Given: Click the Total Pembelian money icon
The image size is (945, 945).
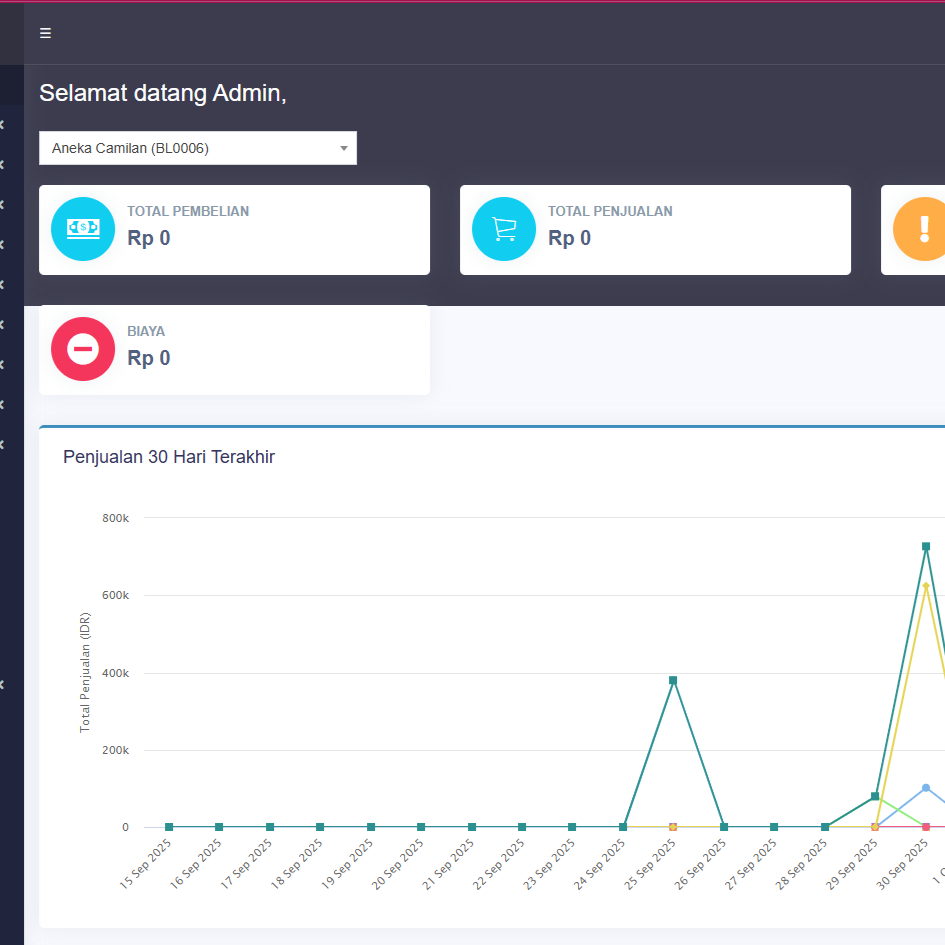Looking at the screenshot, I should 83,229.
